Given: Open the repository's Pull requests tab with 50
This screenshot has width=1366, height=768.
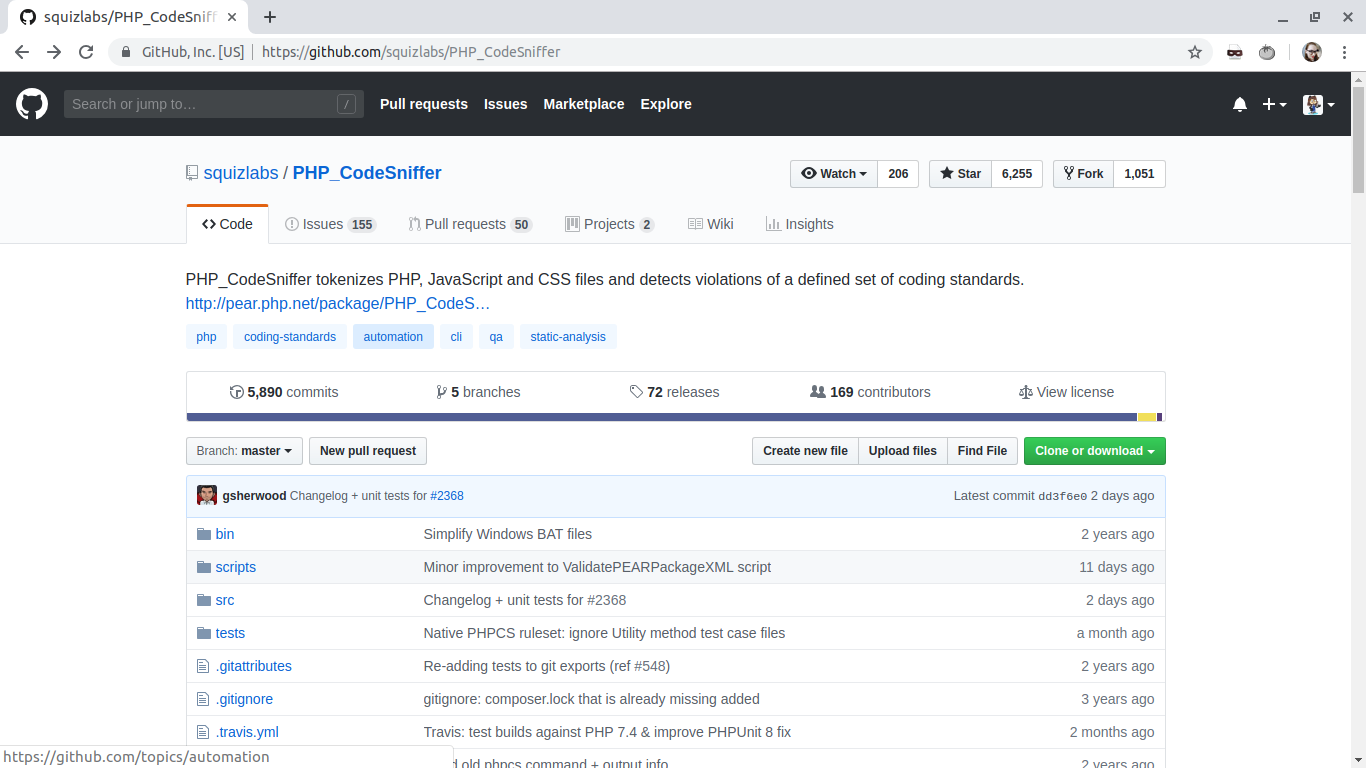Looking at the screenshot, I should (x=470, y=224).
